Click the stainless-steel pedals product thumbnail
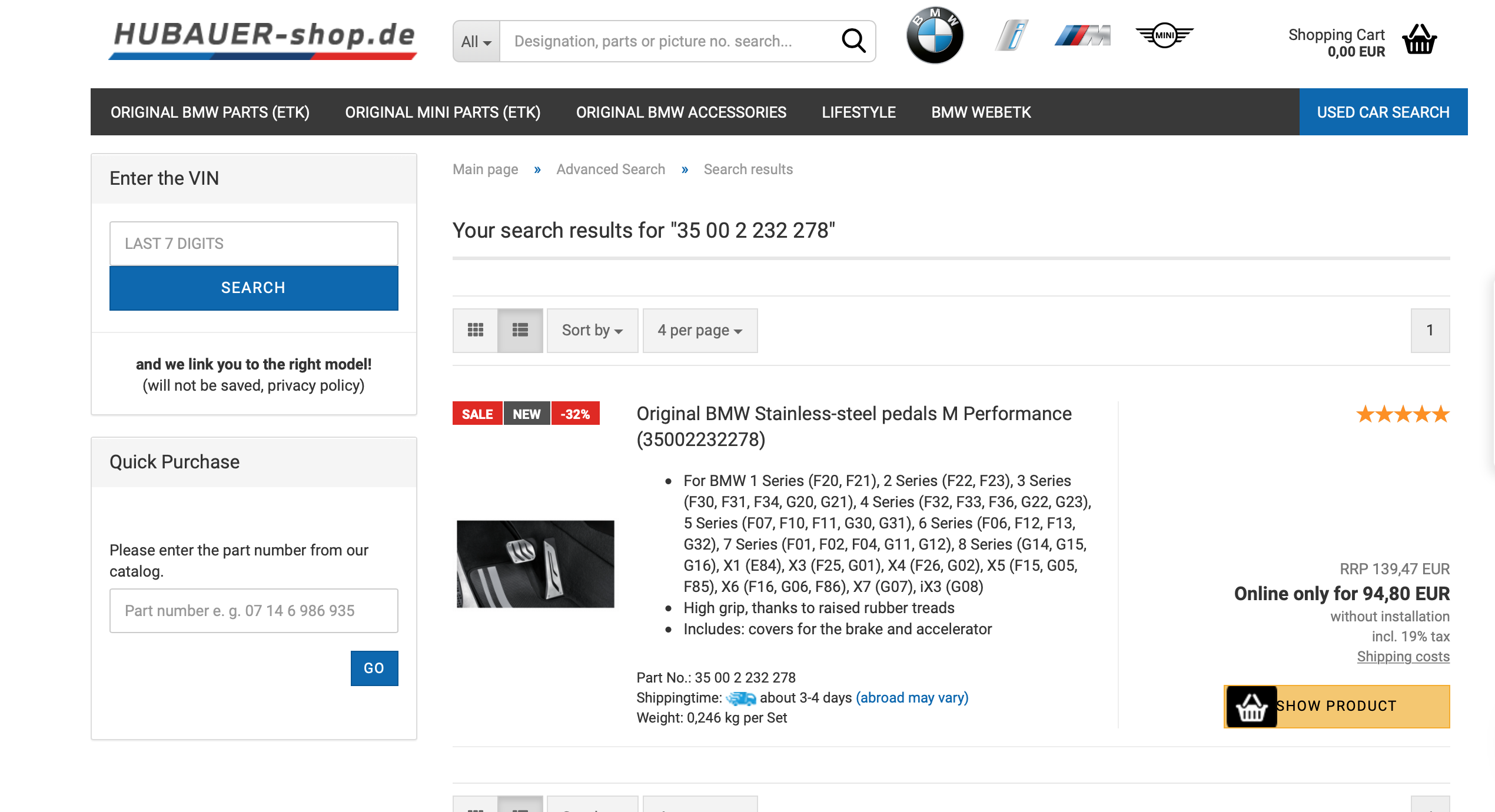This screenshot has width=1495, height=812. click(x=536, y=564)
